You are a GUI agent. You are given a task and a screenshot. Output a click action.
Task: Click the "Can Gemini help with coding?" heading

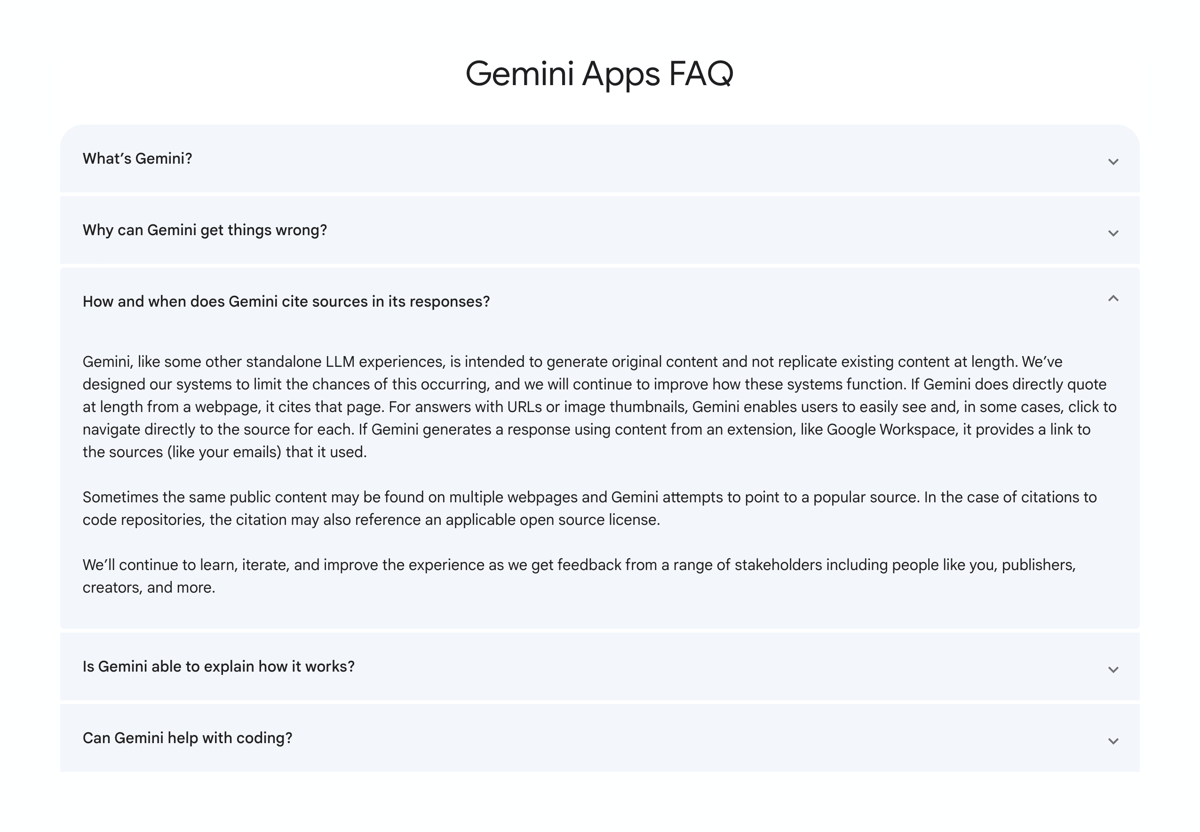[187, 738]
